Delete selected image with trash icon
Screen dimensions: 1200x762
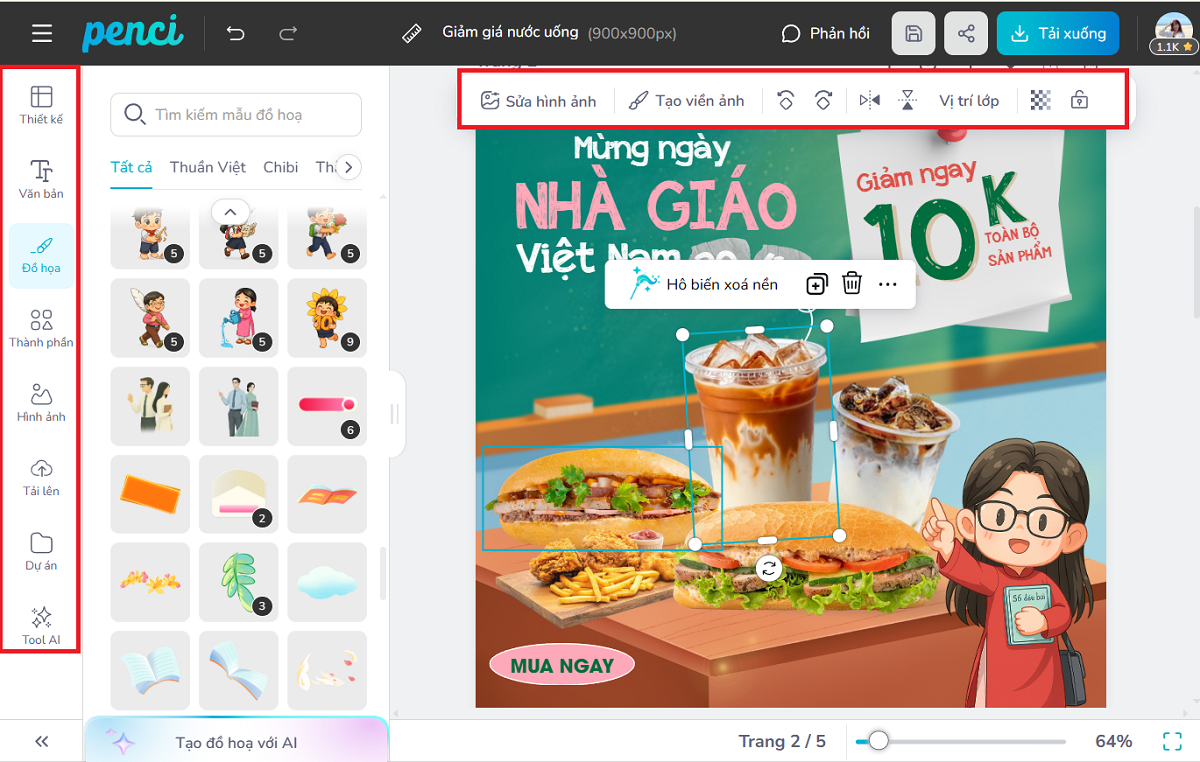tap(852, 284)
